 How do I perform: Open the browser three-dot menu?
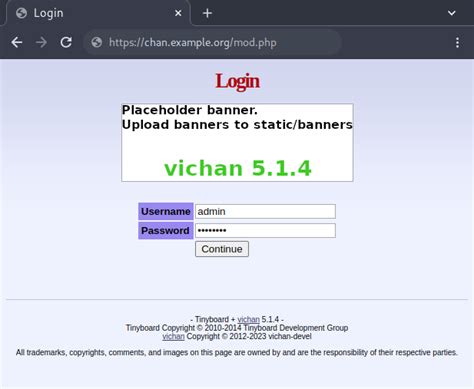click(x=457, y=43)
